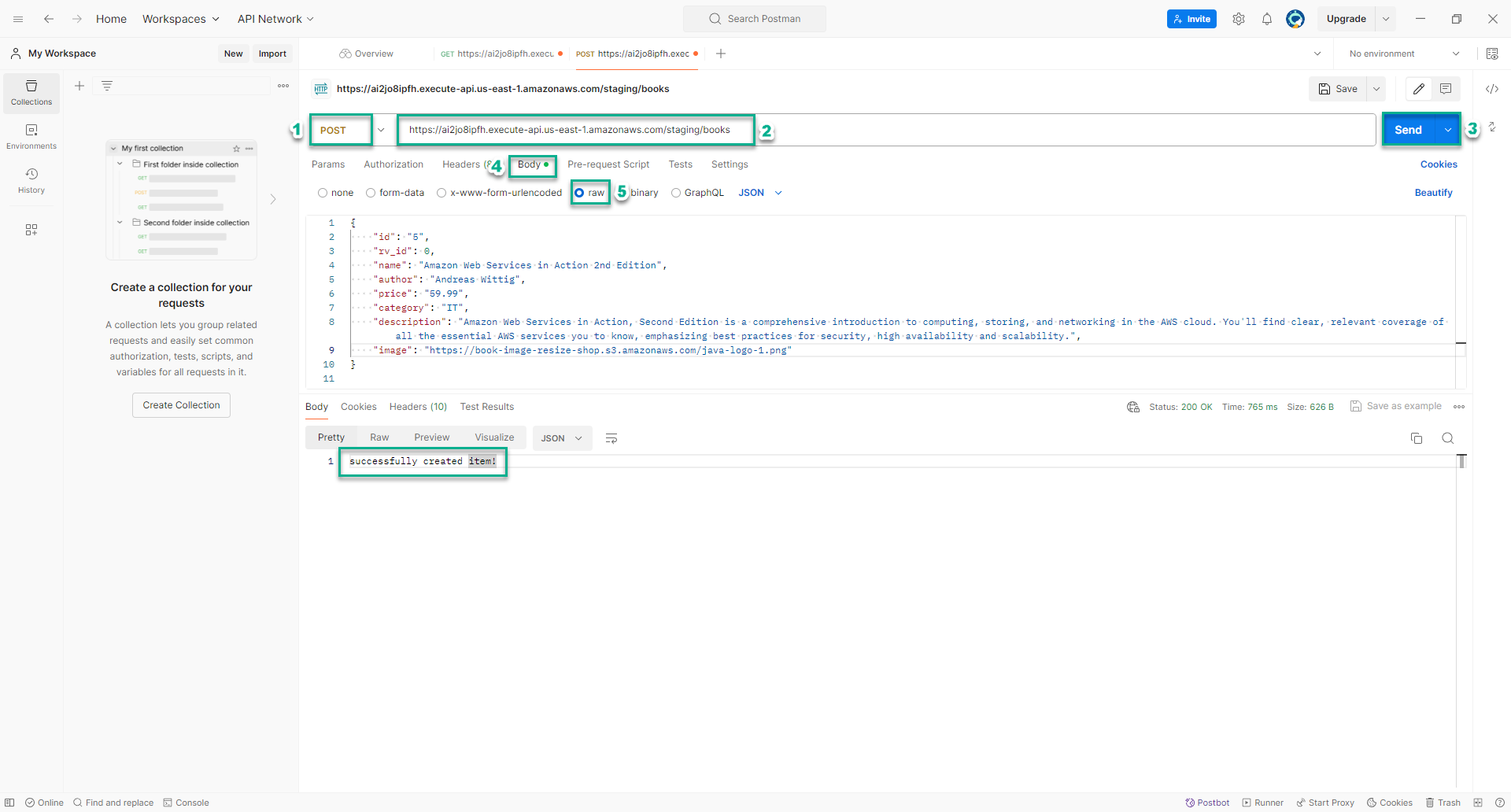This screenshot has width=1511, height=812.
Task: Open the settings gear icon
Action: point(1239,19)
